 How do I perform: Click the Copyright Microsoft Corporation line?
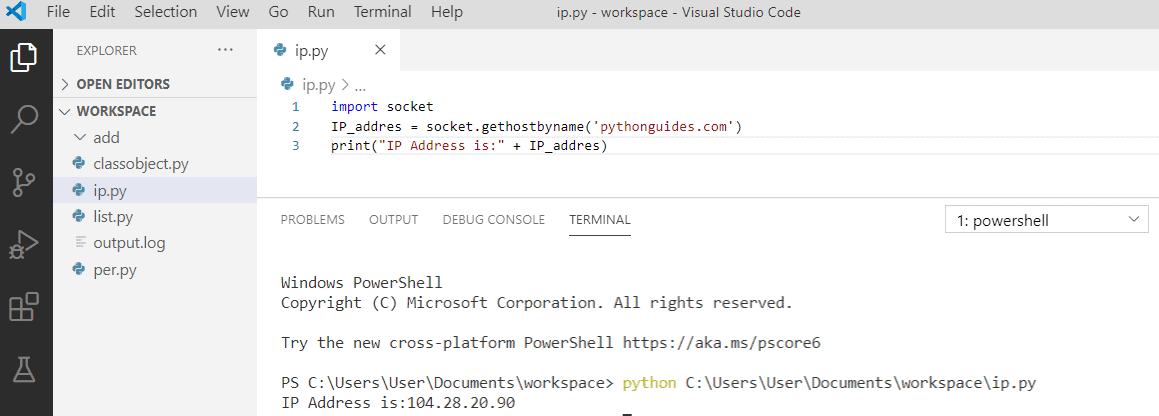(x=537, y=303)
